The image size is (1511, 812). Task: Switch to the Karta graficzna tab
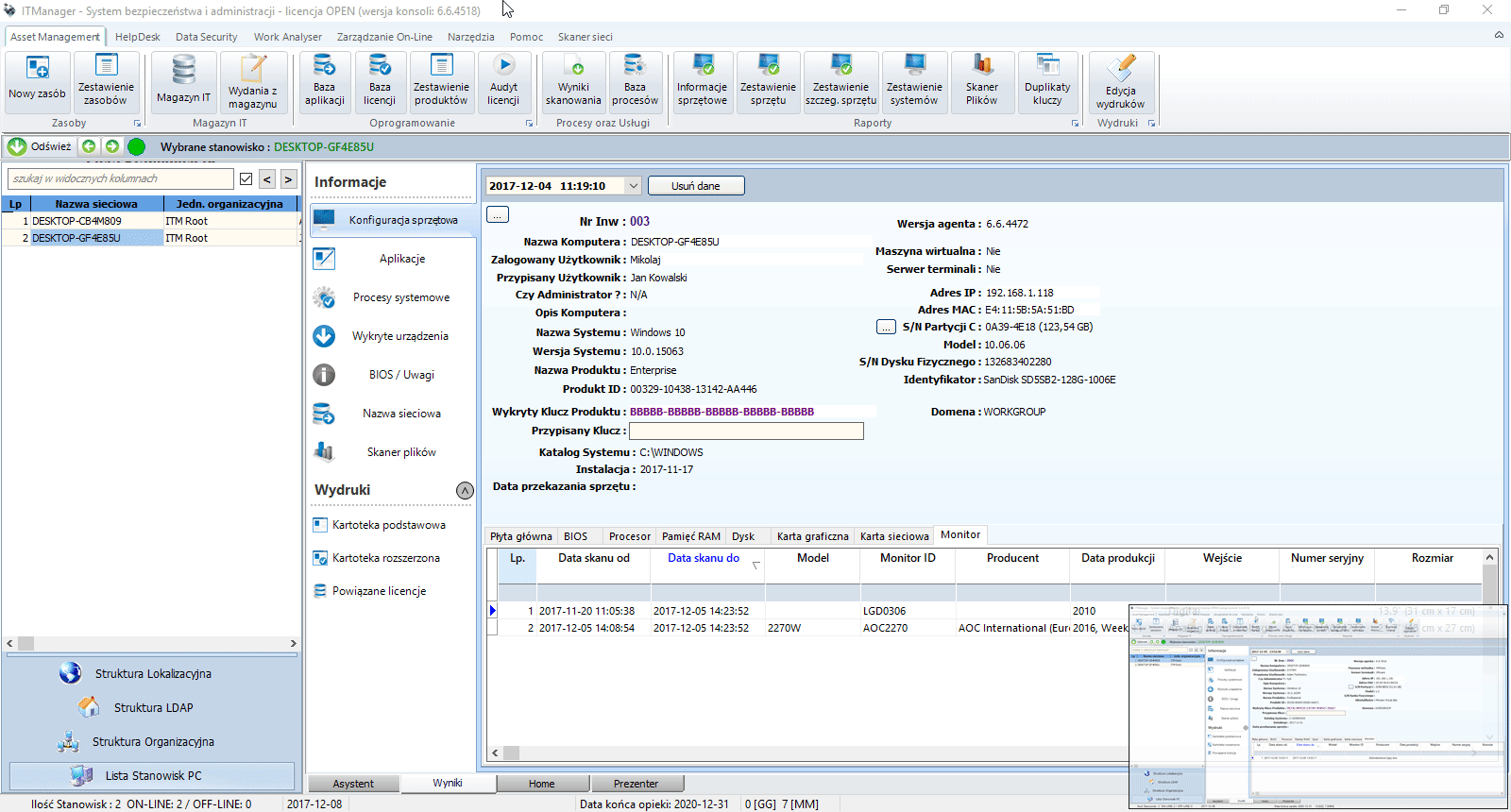(x=812, y=536)
